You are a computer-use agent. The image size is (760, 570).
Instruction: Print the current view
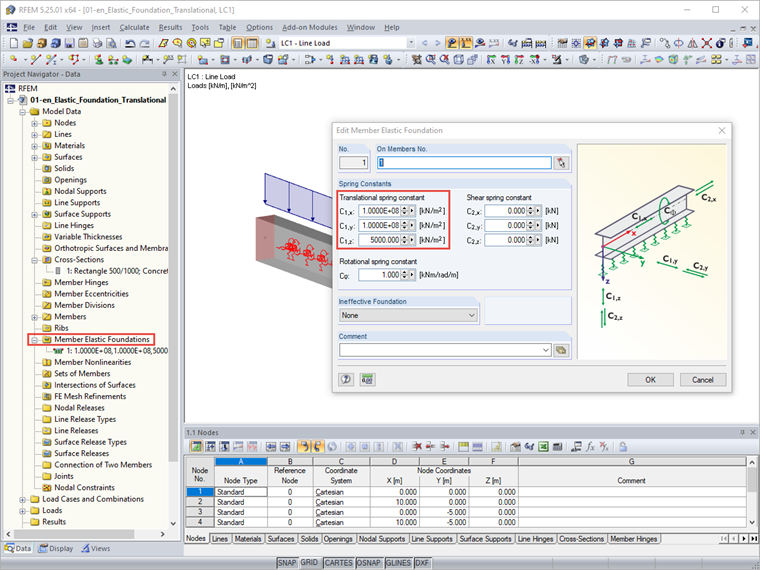click(97, 43)
